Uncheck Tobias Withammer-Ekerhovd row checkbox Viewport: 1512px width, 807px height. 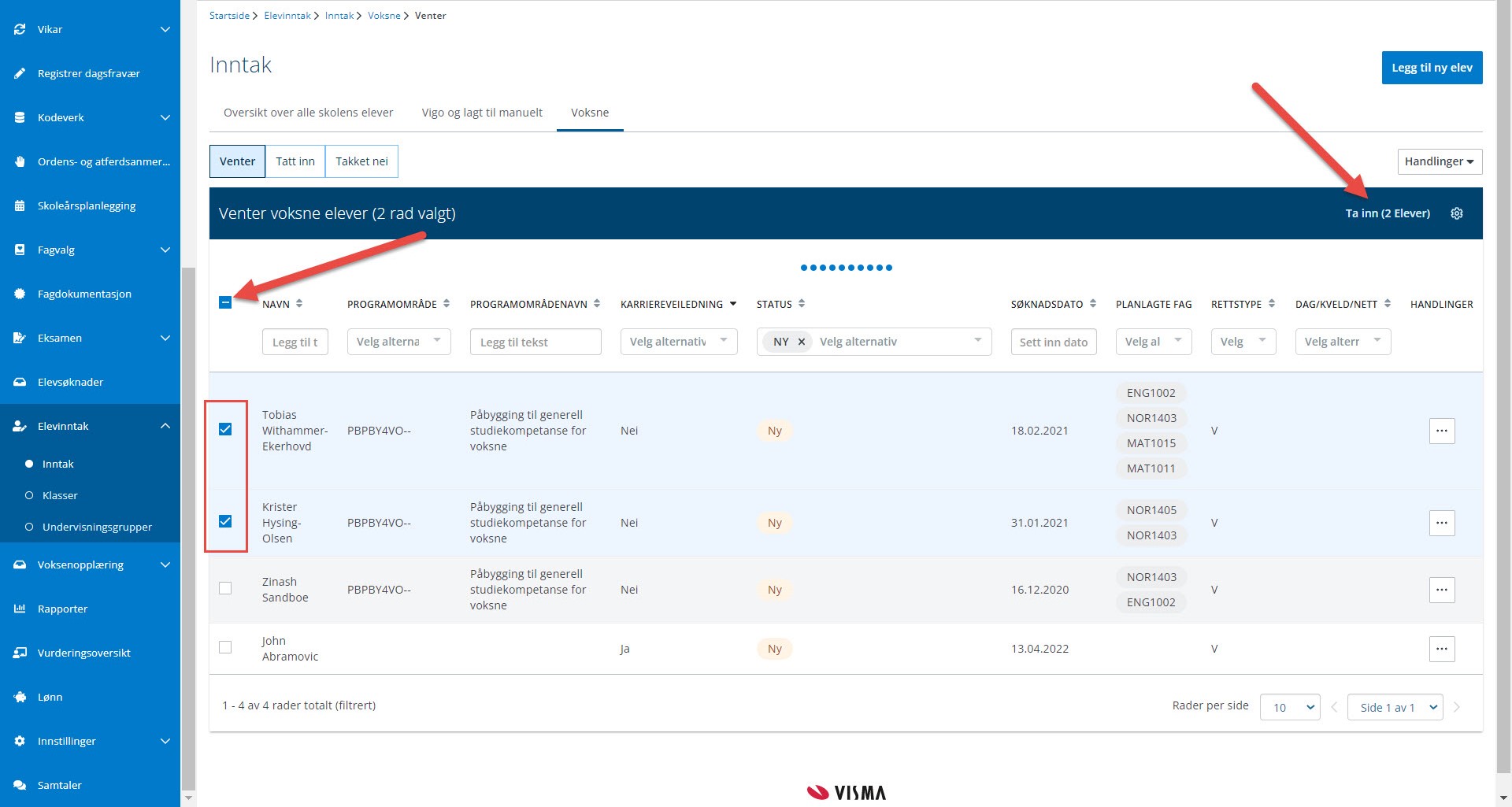225,429
